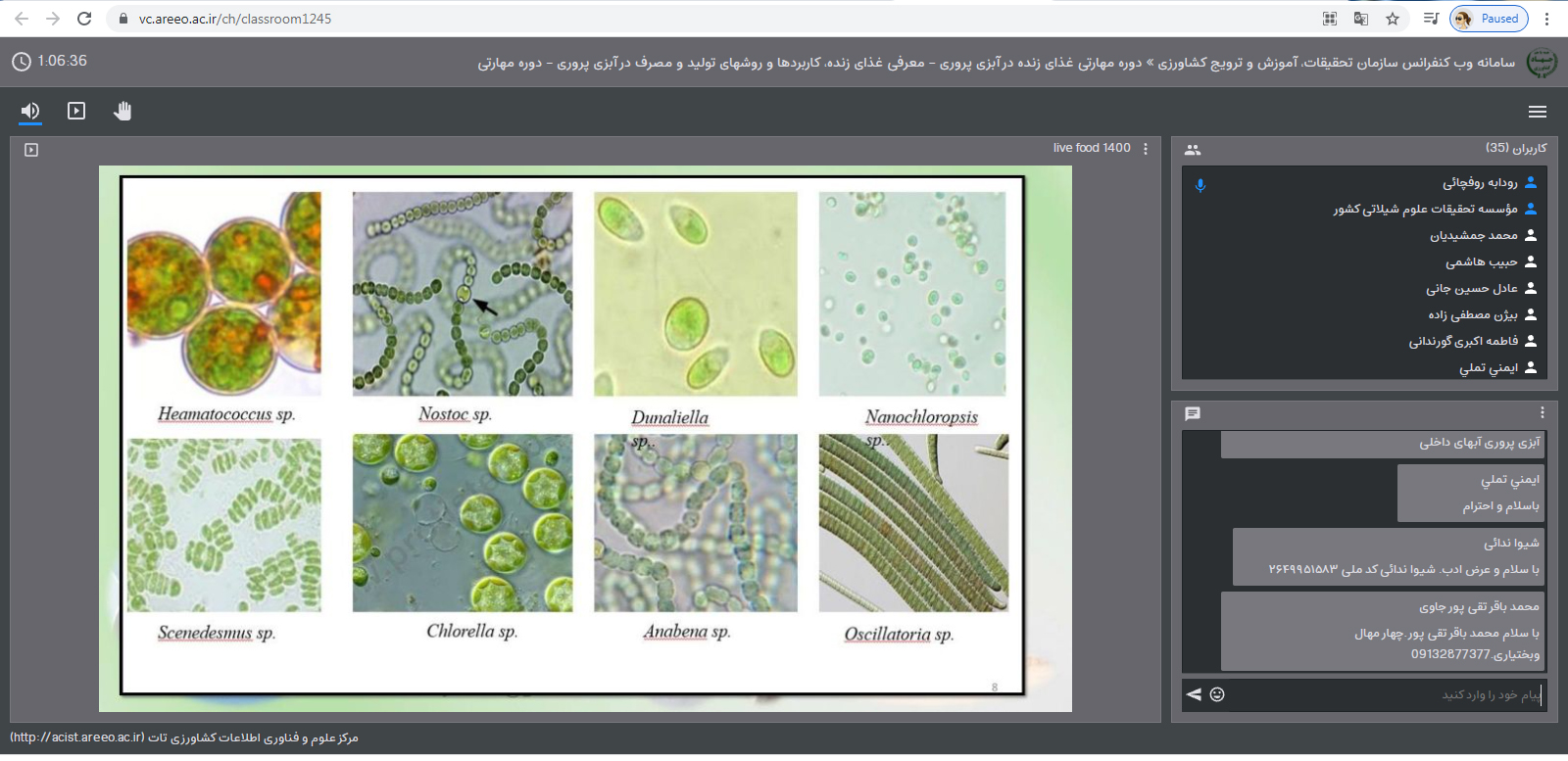Image resolution: width=1568 pixels, height=761 pixels.
Task: Click the users group icon
Action: 1193,150
